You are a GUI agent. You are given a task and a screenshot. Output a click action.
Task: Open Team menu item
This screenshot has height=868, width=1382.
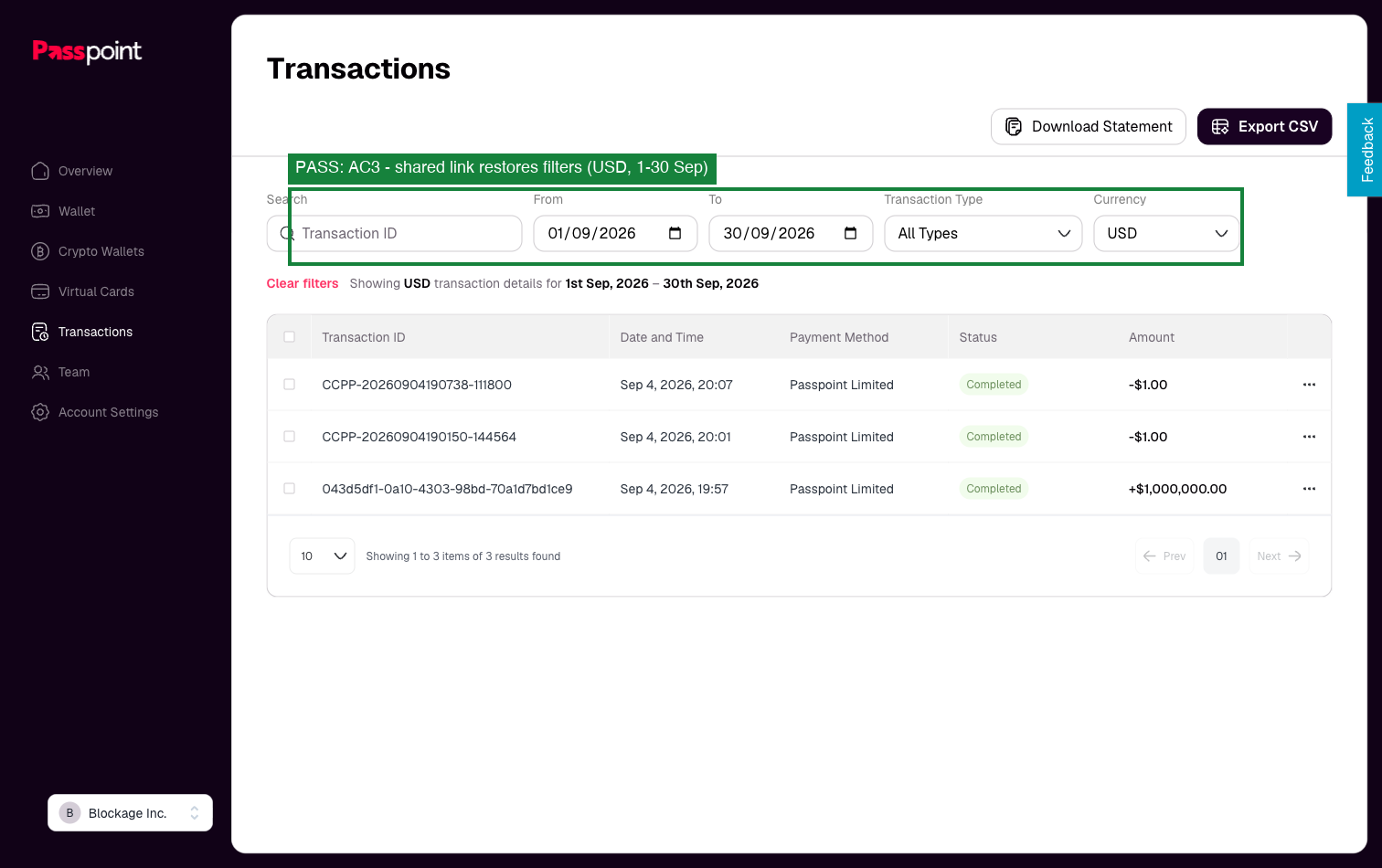74,372
